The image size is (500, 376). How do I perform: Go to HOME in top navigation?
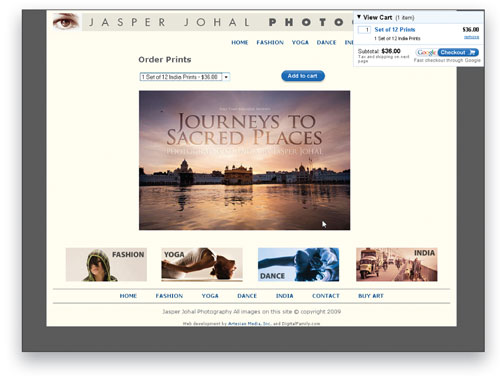[240, 42]
